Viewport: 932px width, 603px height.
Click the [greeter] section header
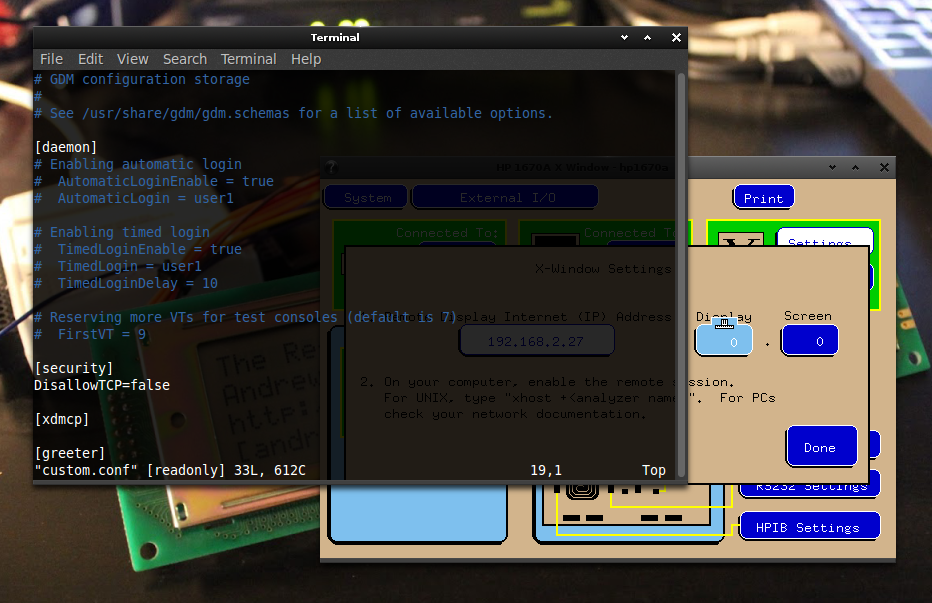coord(70,453)
